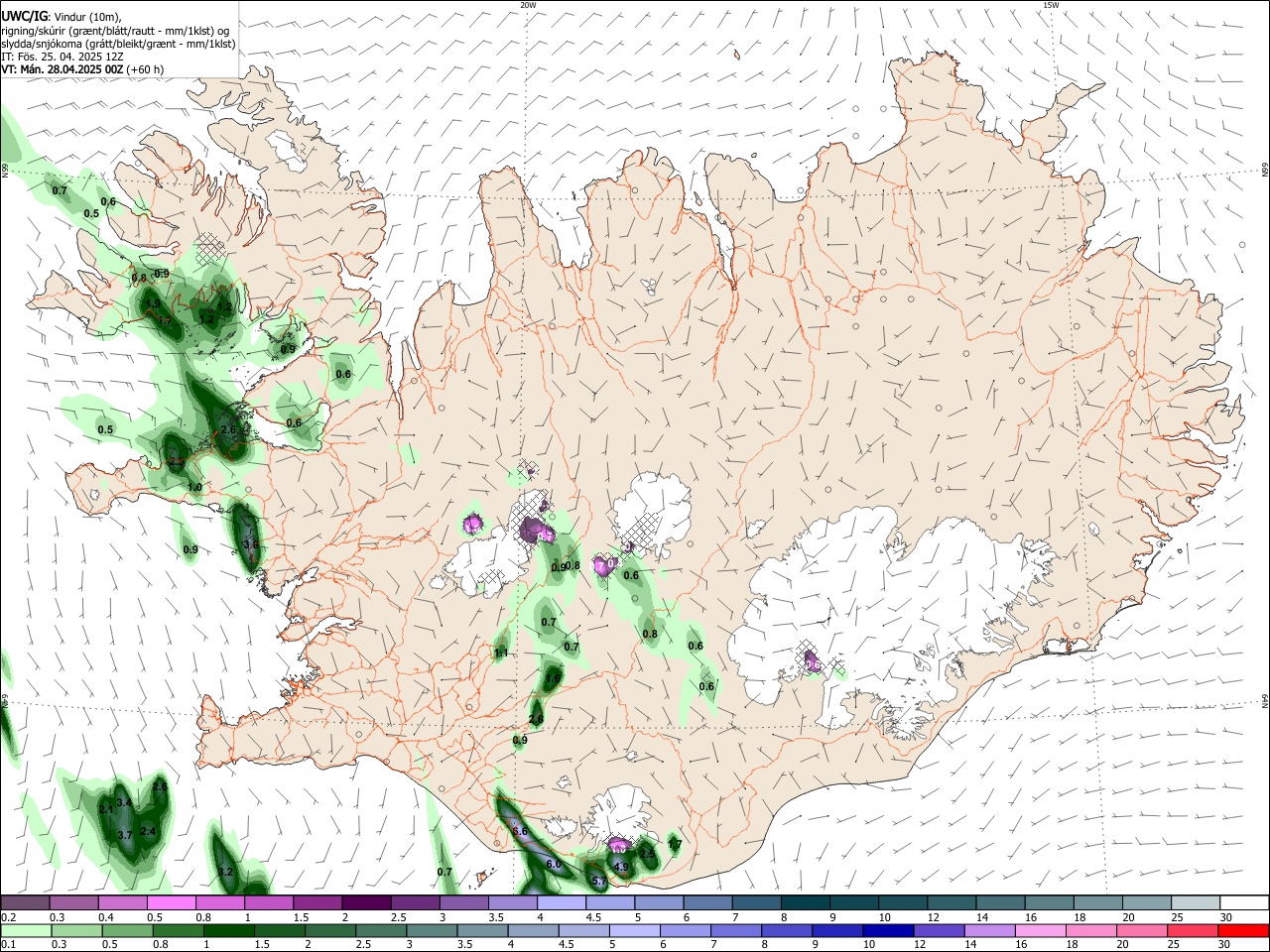Click the 6.6 precipitation value on the map
This screenshot has width=1270, height=952.
[x=520, y=831]
